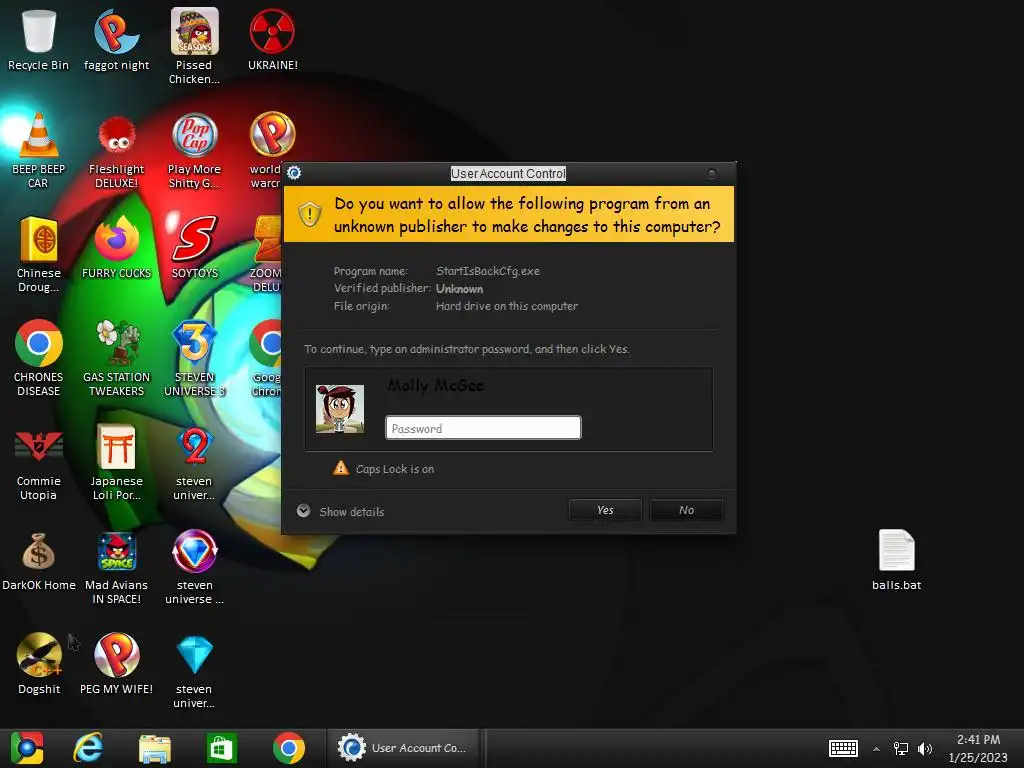Launch Google Chrome from the taskbar

(x=289, y=748)
